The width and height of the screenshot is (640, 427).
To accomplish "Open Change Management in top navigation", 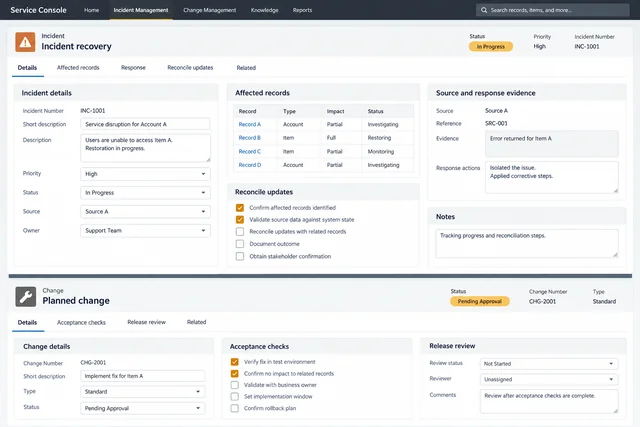I will pyautogui.click(x=210, y=10).
